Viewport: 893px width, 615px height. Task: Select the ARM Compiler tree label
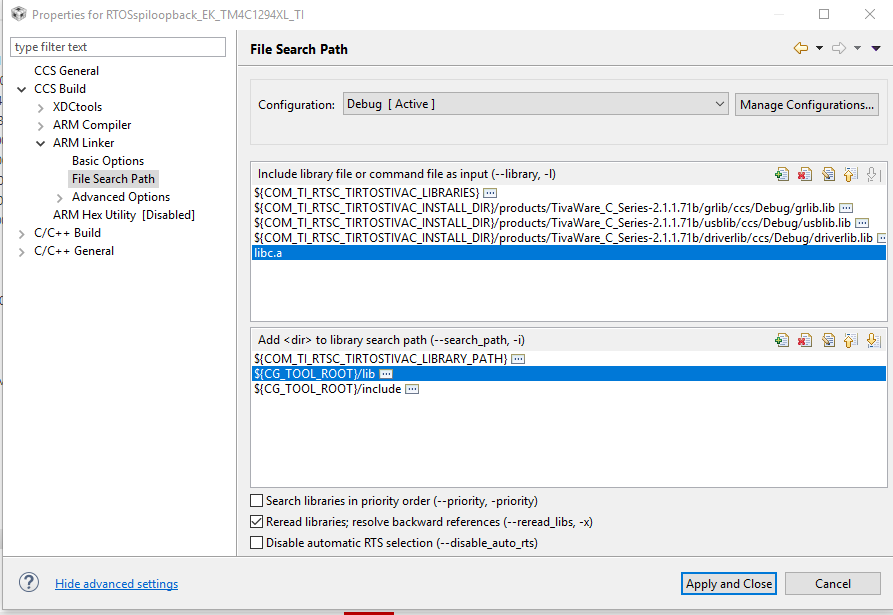tap(92, 125)
